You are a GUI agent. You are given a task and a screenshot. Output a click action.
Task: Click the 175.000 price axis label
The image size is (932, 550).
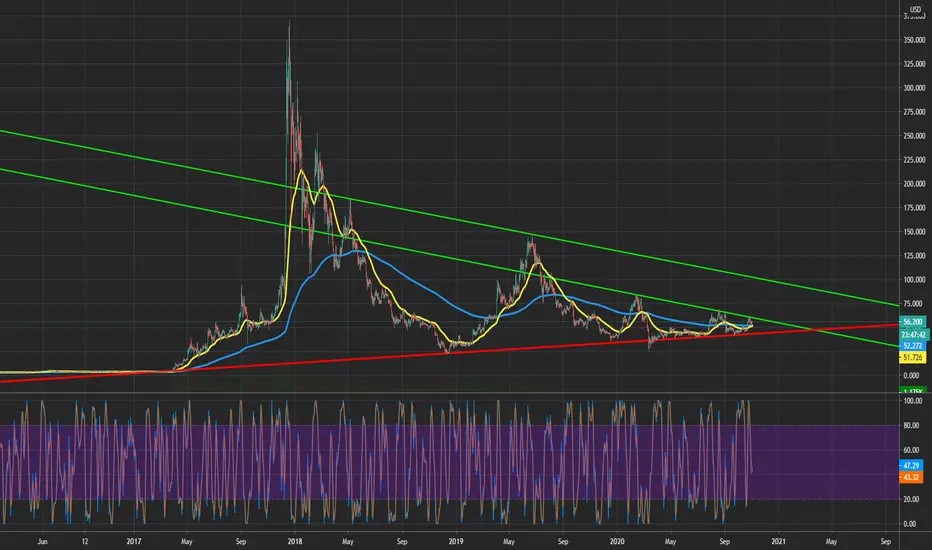[914, 208]
